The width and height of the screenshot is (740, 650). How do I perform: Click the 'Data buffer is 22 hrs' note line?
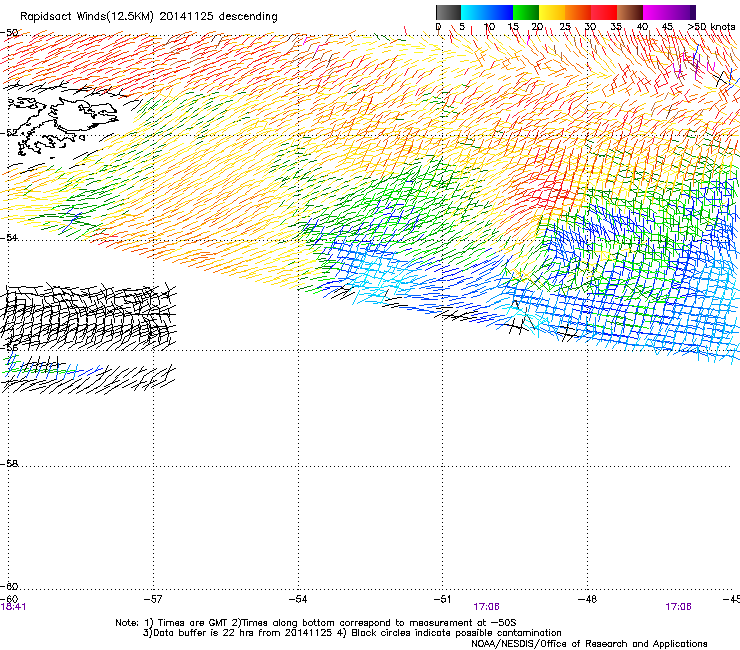pyautogui.click(x=352, y=633)
